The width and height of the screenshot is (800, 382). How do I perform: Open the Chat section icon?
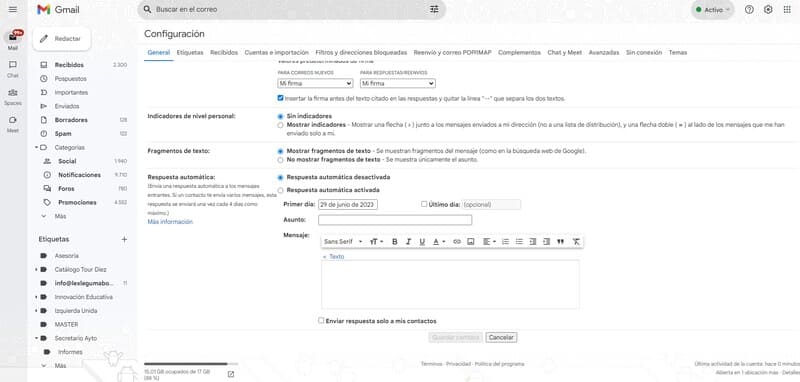[13, 65]
